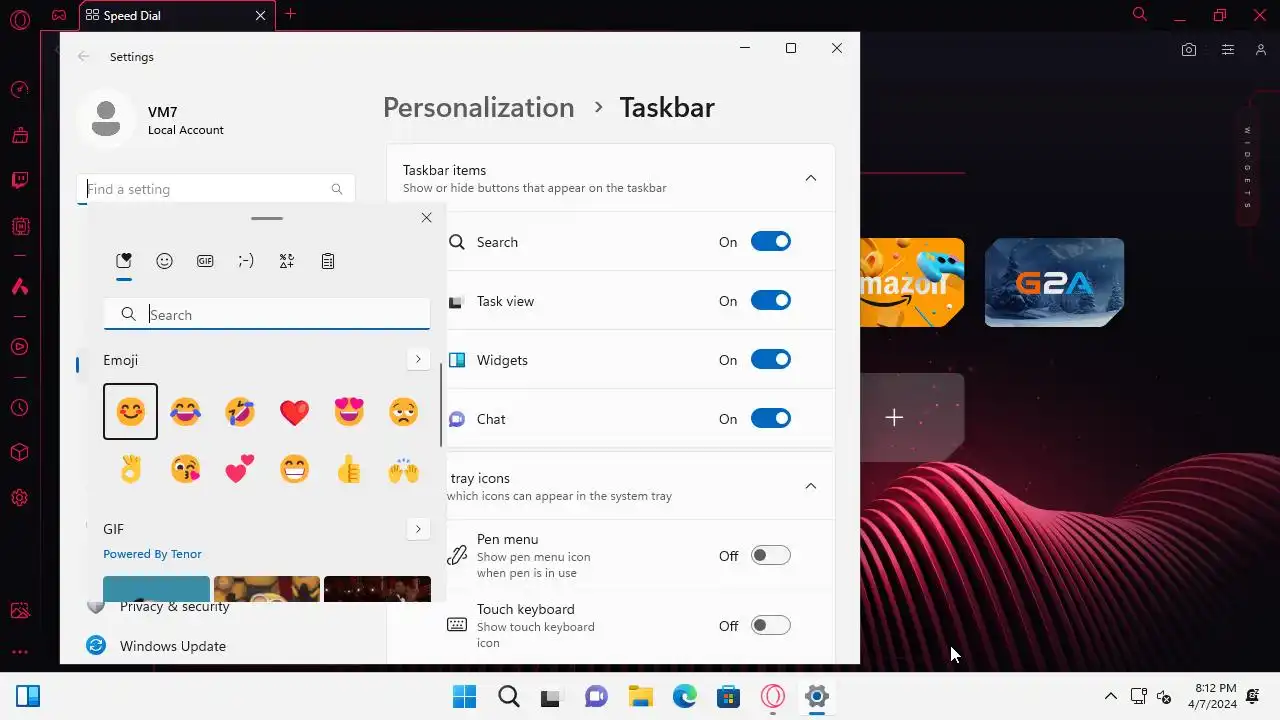Image resolution: width=1280 pixels, height=720 pixels.
Task: Open History clock in Opera sidebar
Action: click(19, 408)
